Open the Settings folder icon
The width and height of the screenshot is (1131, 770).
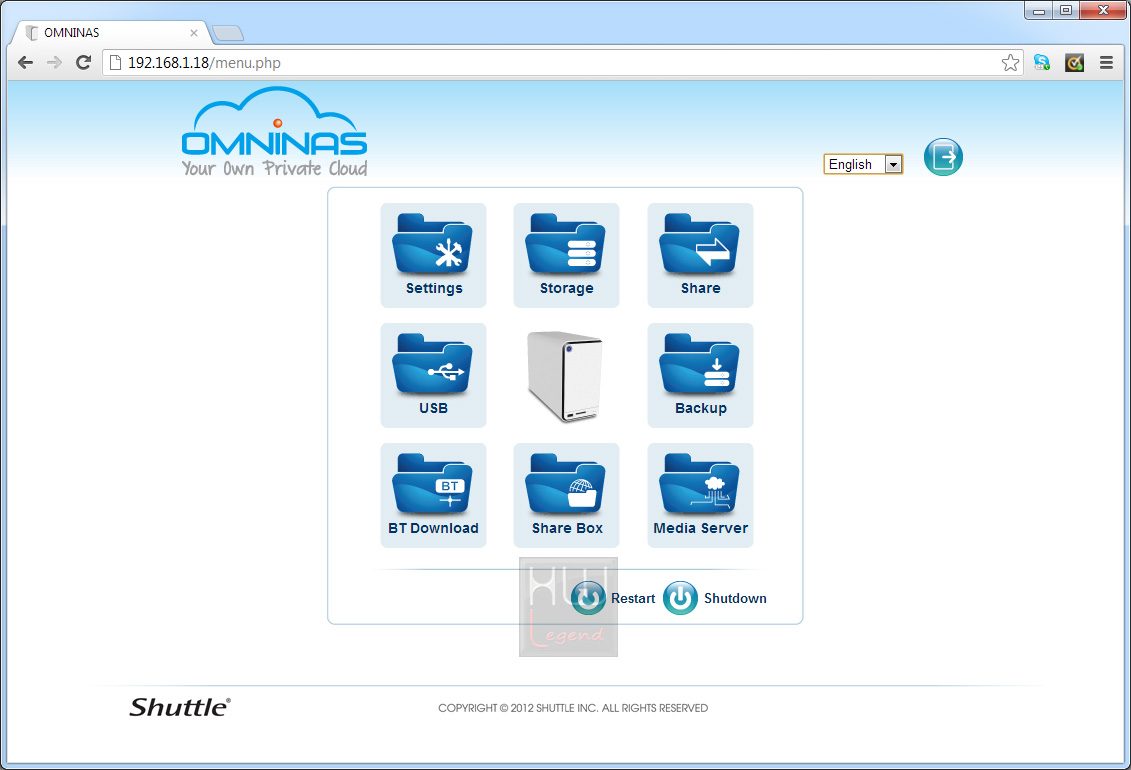[x=433, y=255]
